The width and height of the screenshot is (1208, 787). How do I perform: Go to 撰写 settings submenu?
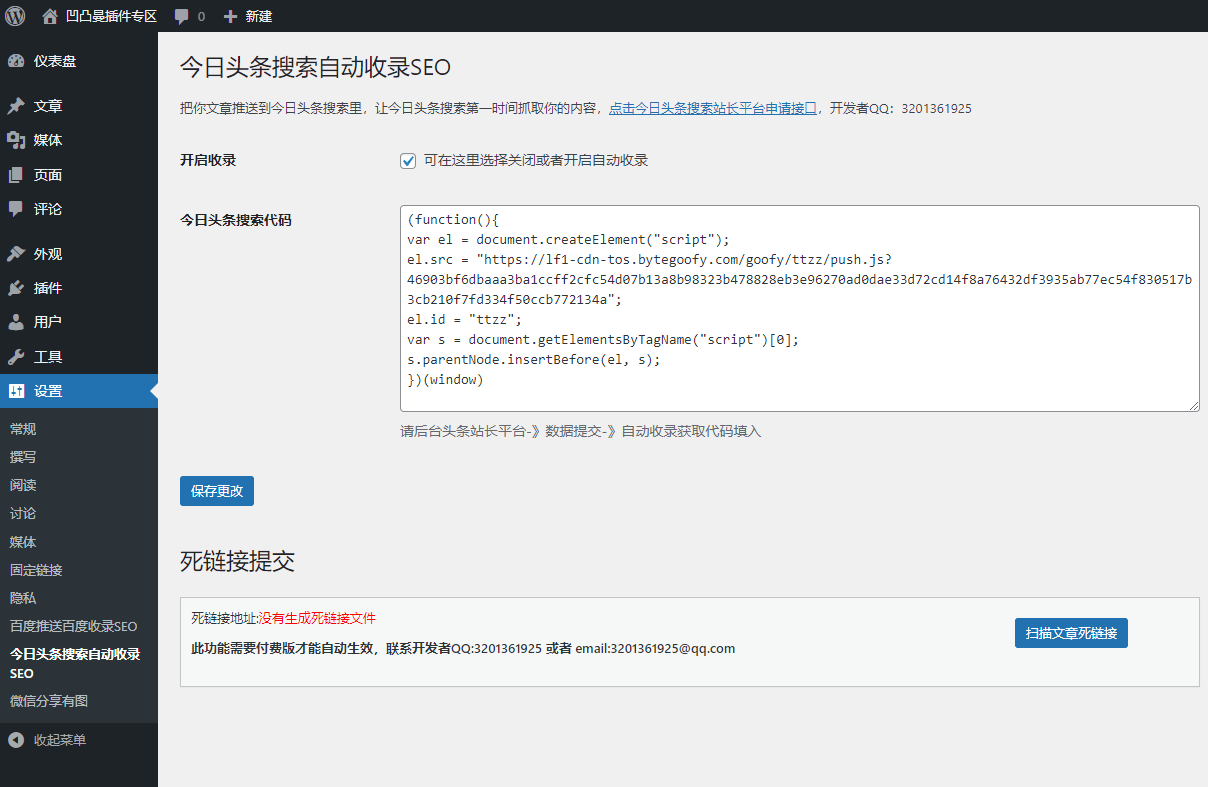(x=23, y=457)
